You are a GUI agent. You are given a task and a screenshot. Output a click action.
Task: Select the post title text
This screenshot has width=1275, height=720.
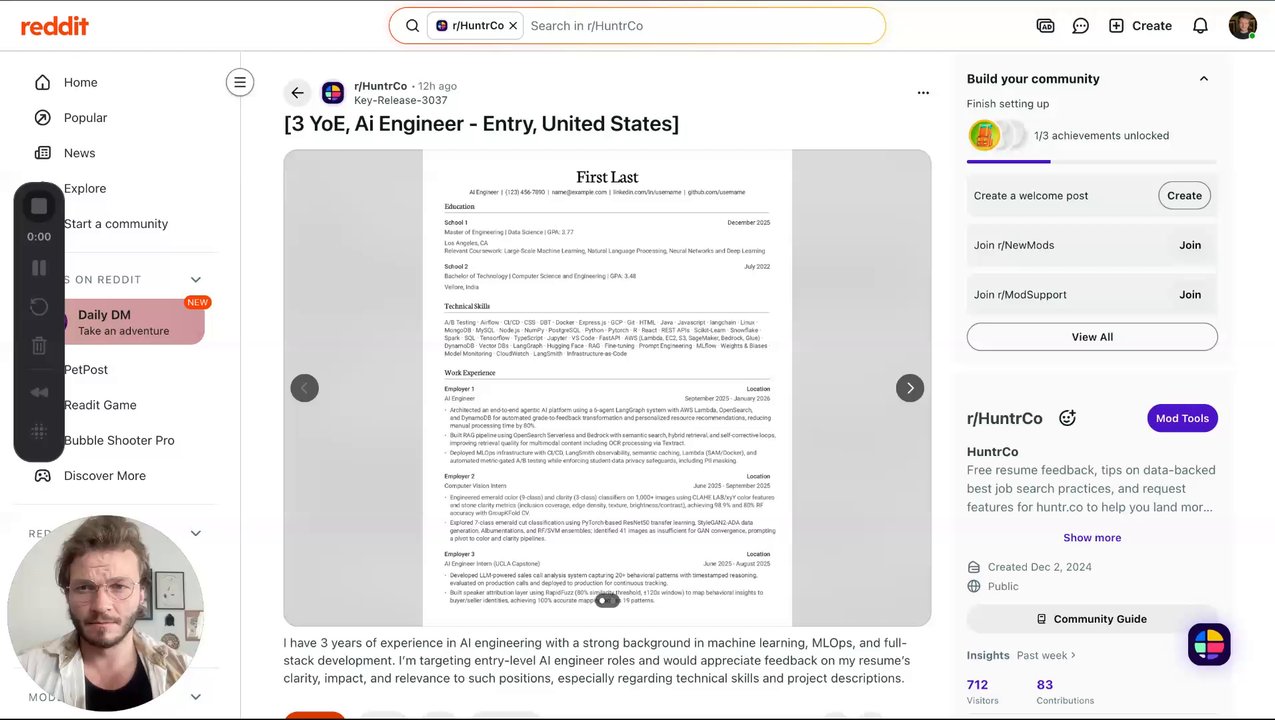click(x=481, y=124)
